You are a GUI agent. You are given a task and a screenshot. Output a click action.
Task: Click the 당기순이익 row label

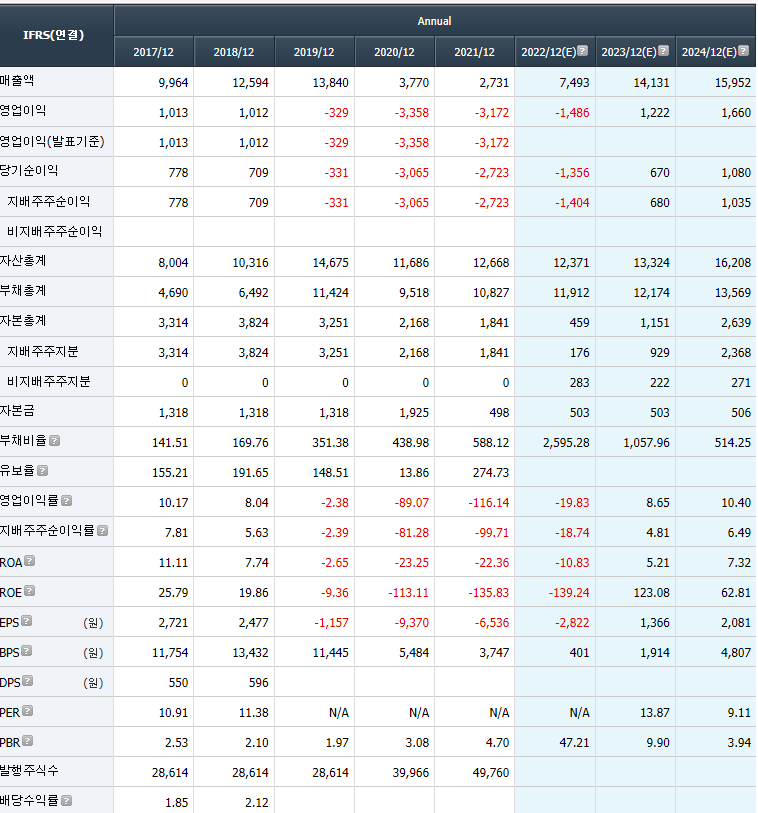coord(29,171)
